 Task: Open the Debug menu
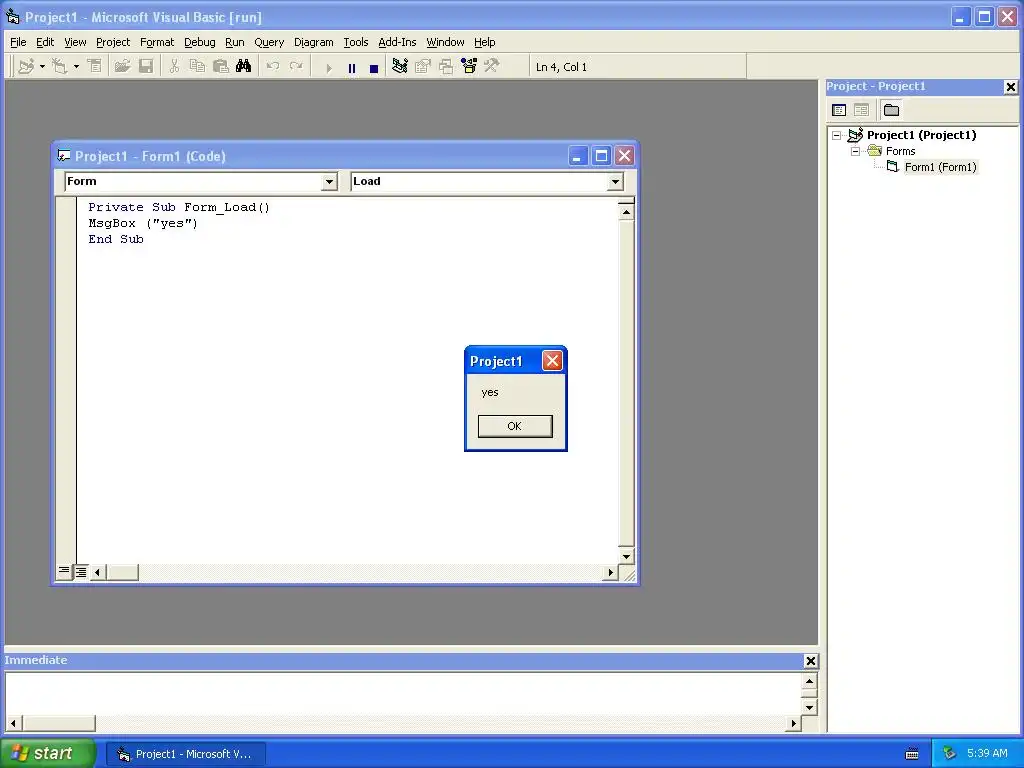point(200,42)
